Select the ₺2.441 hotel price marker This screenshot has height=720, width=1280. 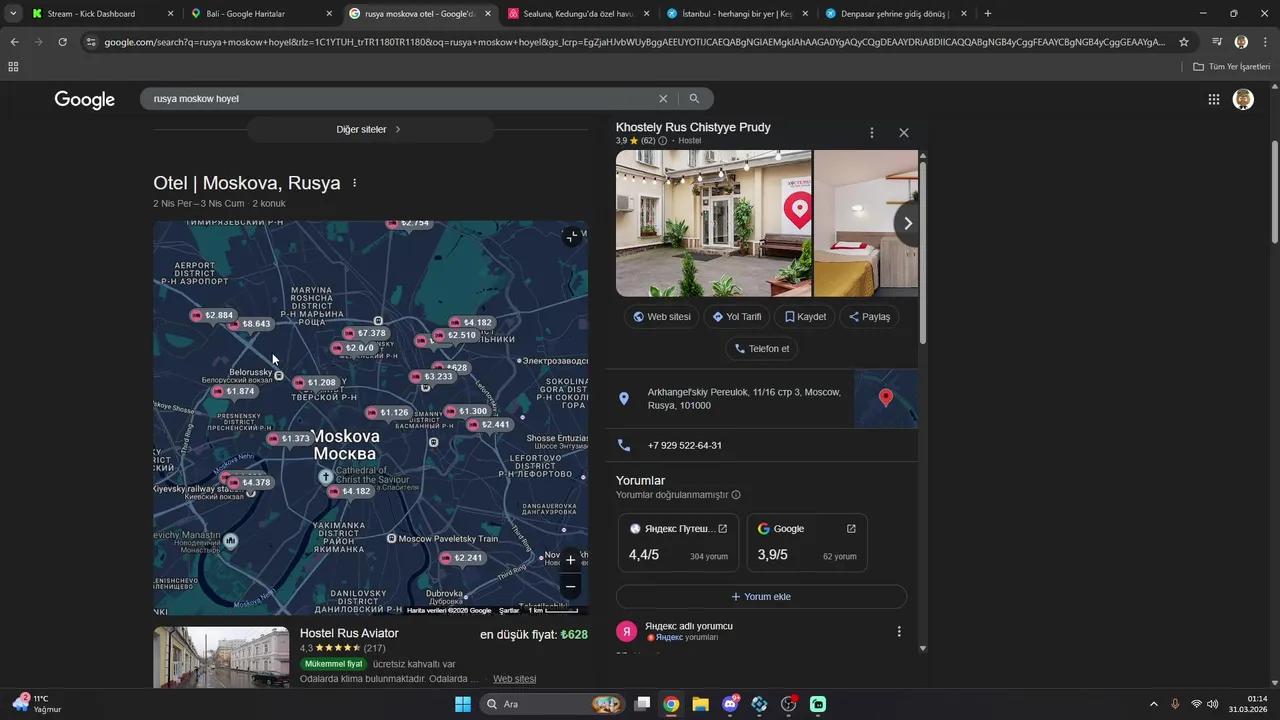pyautogui.click(x=489, y=425)
